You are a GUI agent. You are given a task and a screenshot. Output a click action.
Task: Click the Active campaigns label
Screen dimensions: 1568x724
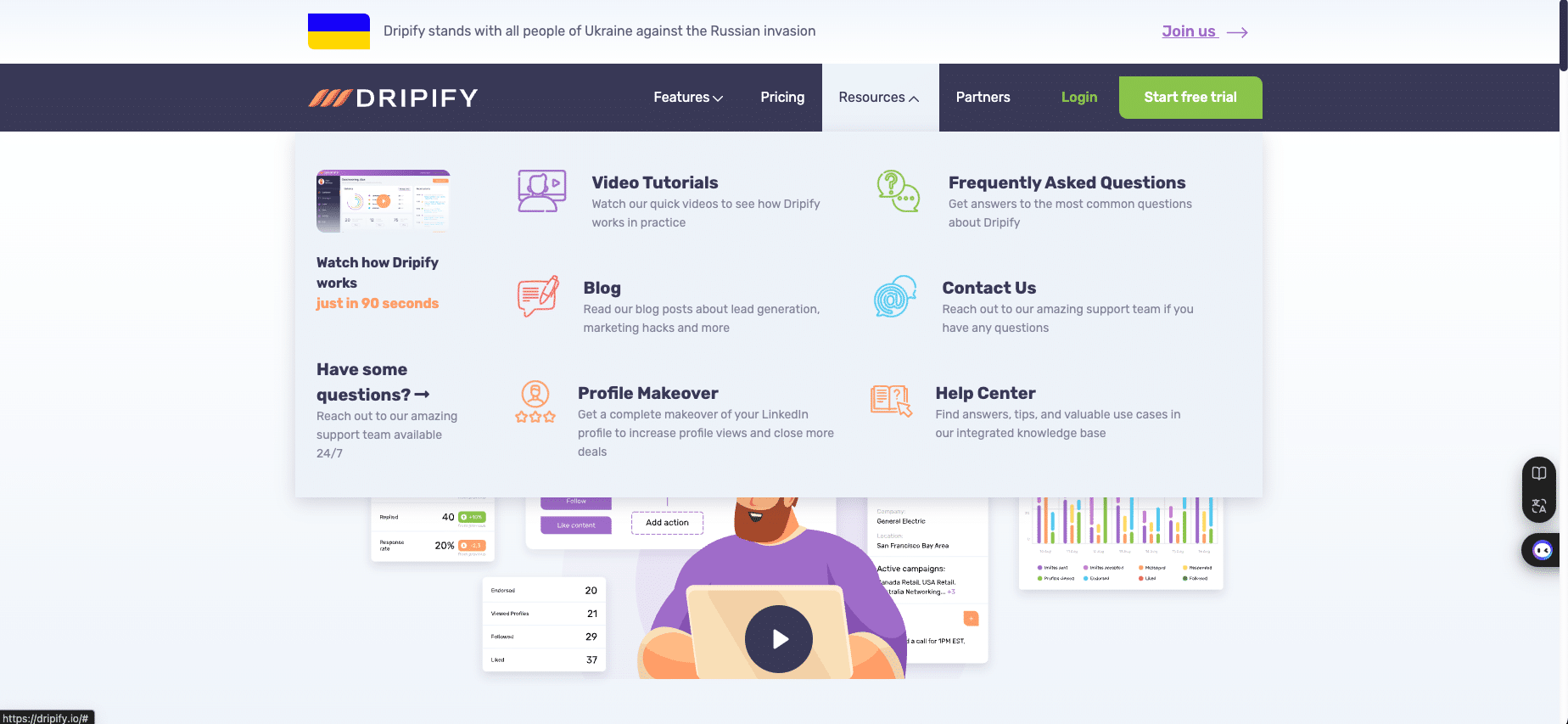coord(911,569)
